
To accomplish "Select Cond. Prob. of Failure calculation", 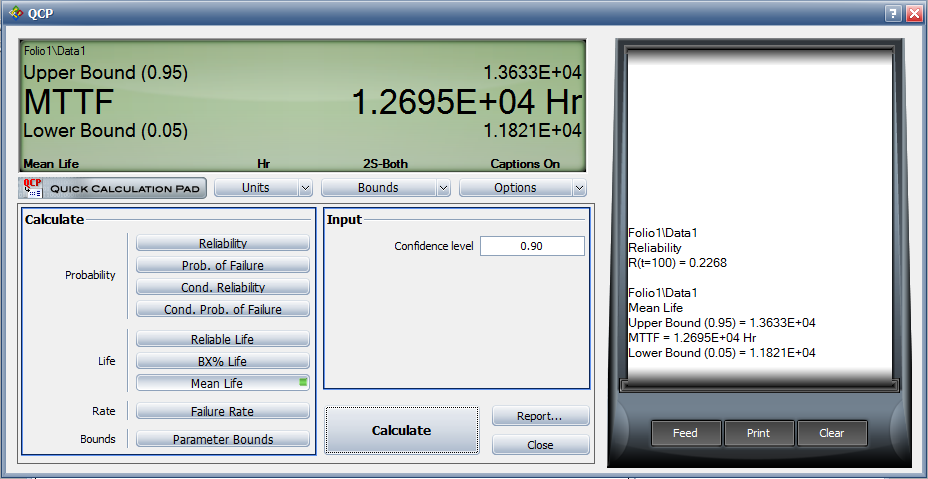I will coord(223,309).
